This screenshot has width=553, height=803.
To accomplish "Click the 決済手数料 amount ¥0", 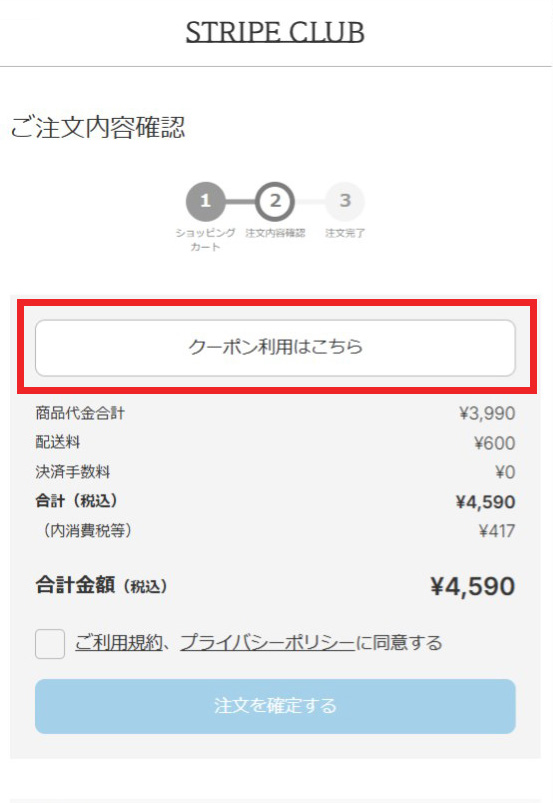I will click(505, 472).
